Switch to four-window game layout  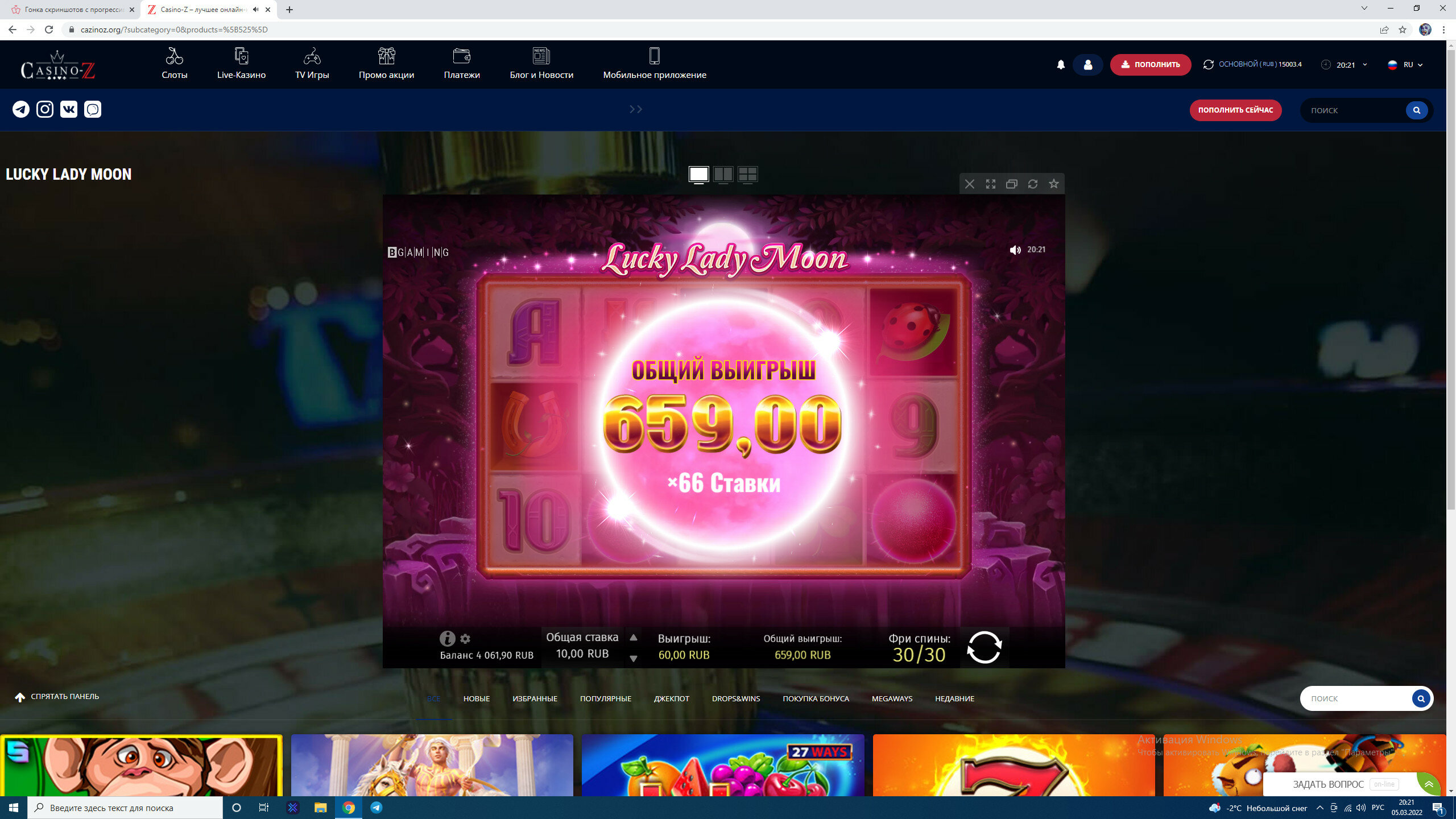click(747, 174)
